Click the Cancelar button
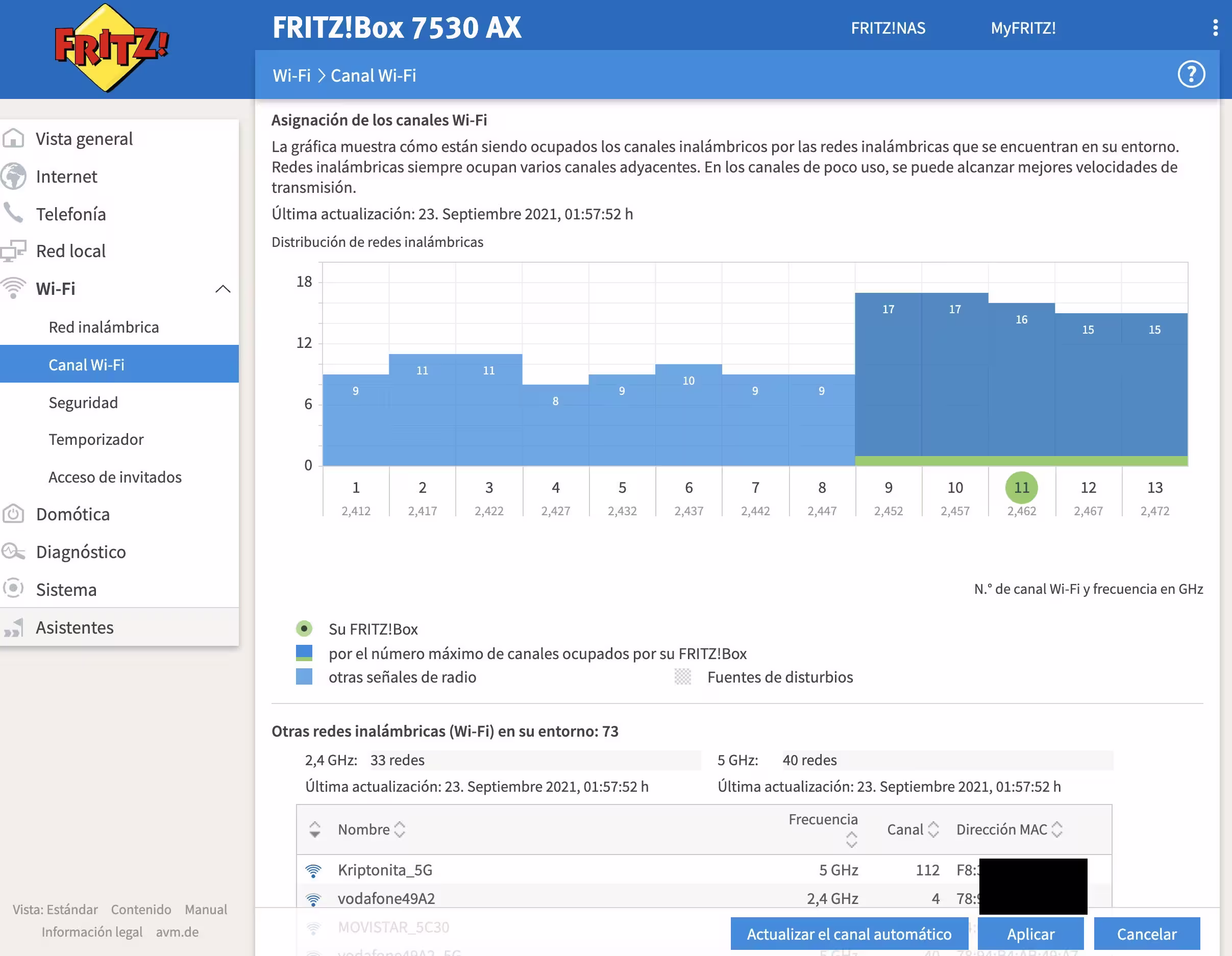Image resolution: width=1232 pixels, height=956 pixels. 1147,934
